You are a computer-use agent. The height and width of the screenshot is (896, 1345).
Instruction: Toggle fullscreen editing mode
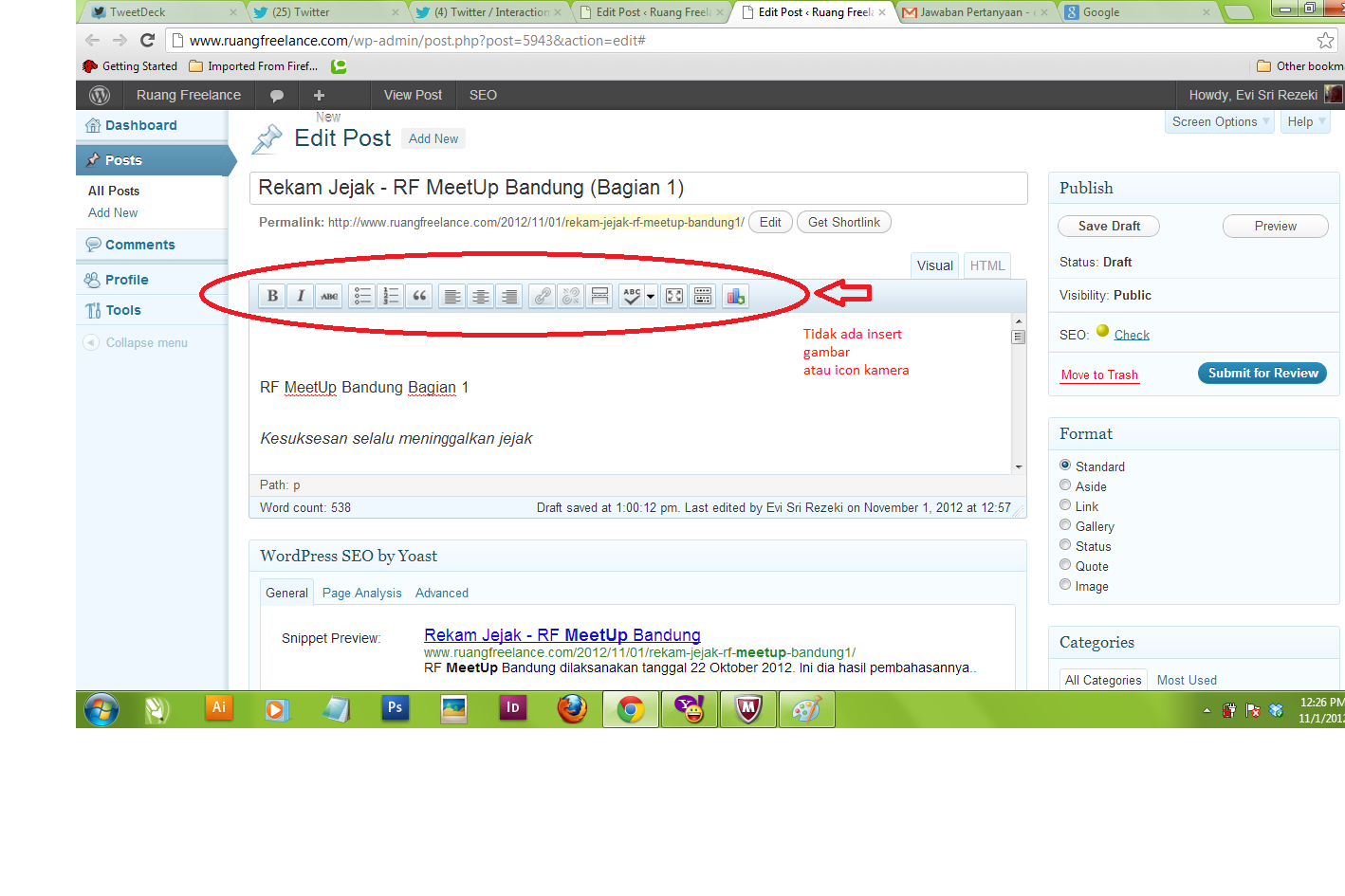(674, 296)
